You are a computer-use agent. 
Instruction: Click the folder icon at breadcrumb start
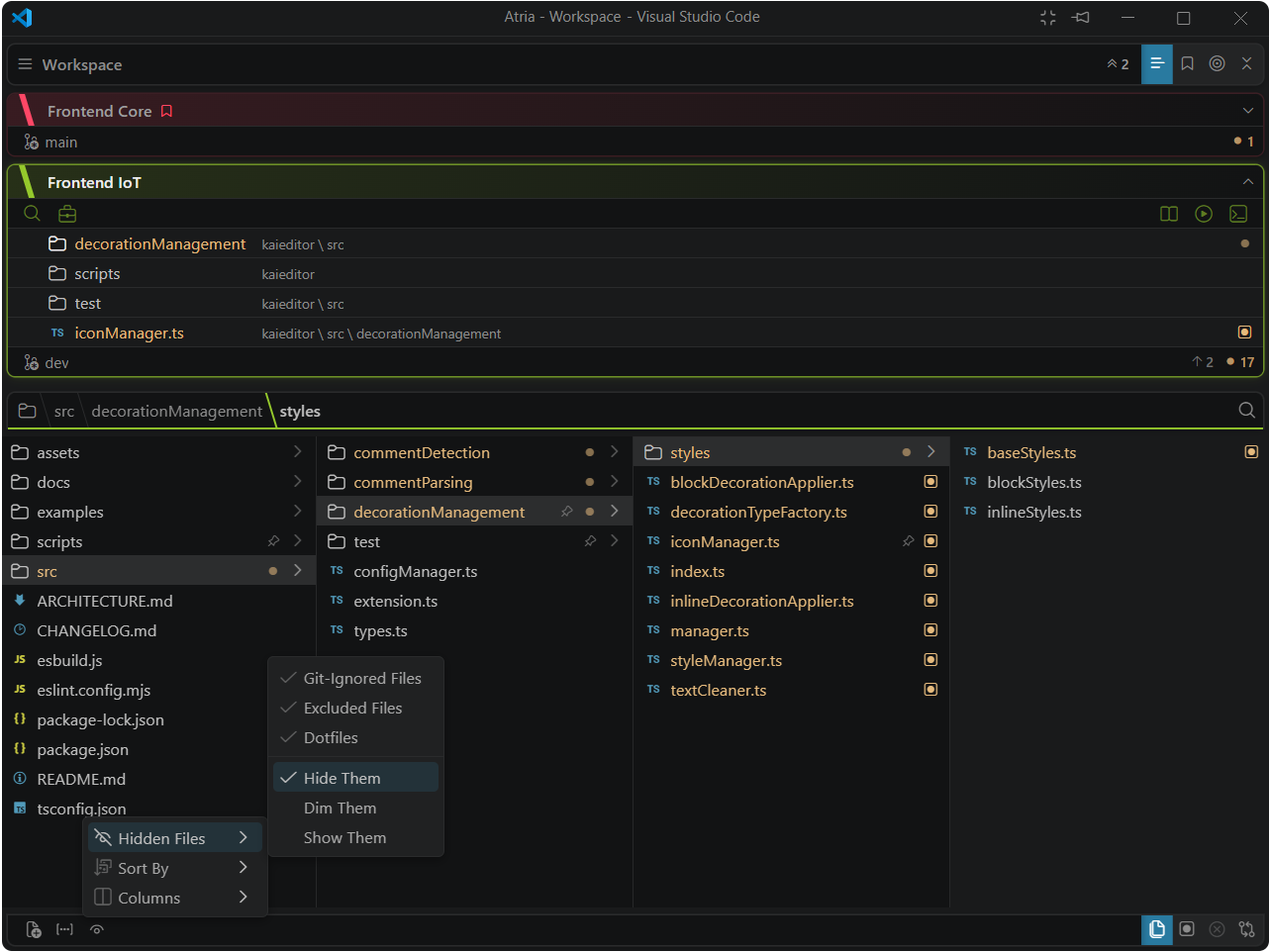coord(27,411)
